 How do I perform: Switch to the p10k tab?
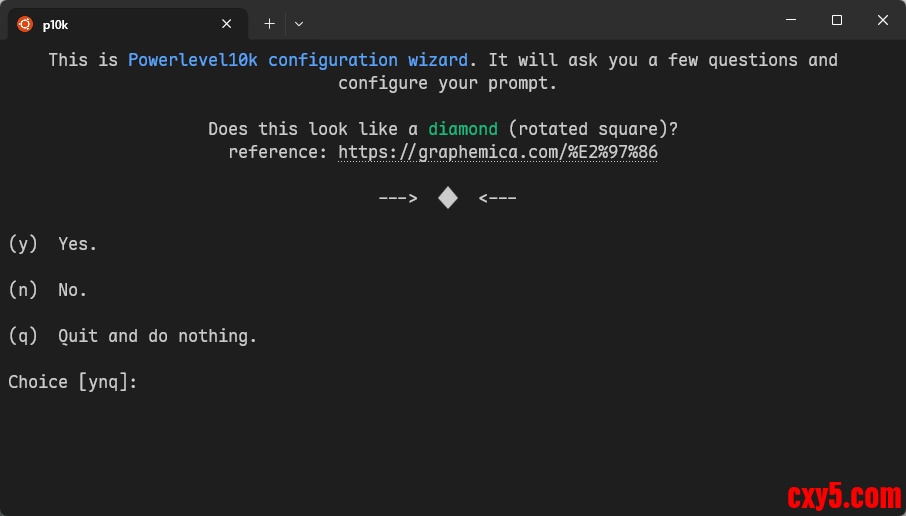120,23
